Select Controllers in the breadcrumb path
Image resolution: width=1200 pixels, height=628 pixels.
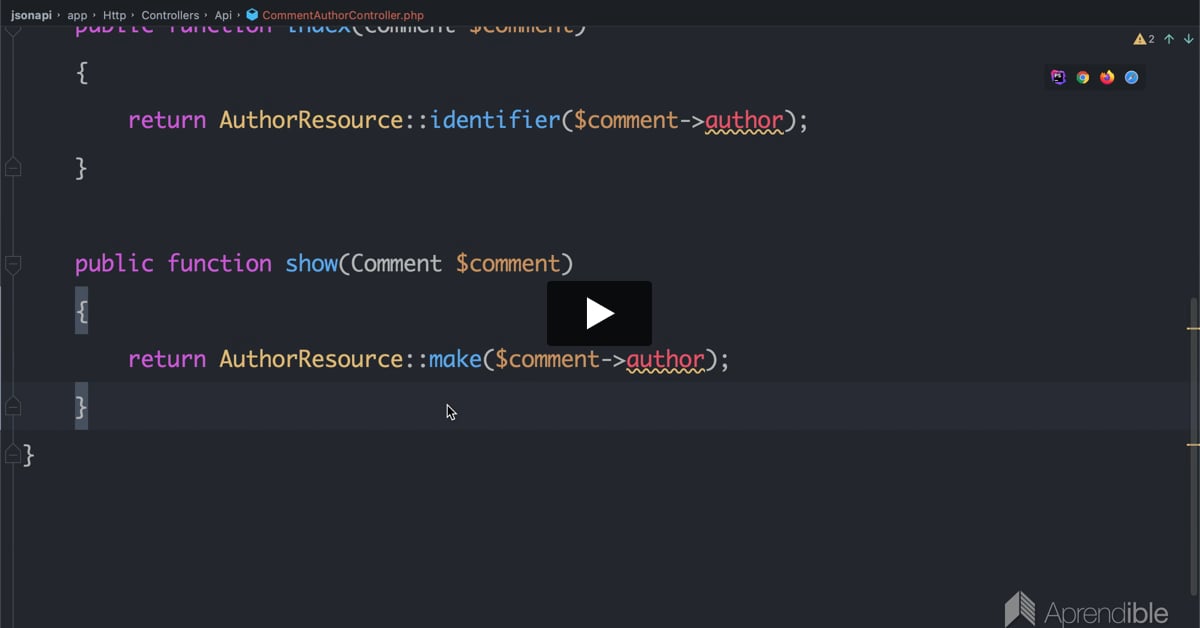pyautogui.click(x=170, y=15)
